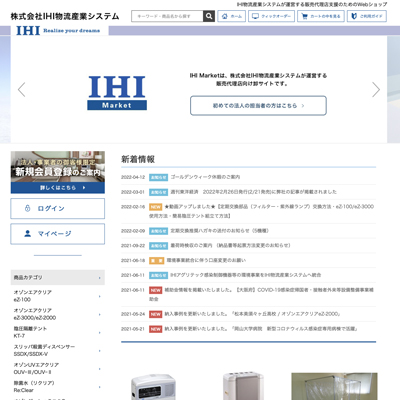The image size is (400, 400).
Task: Open the new member registration banner
Action: click(58, 172)
